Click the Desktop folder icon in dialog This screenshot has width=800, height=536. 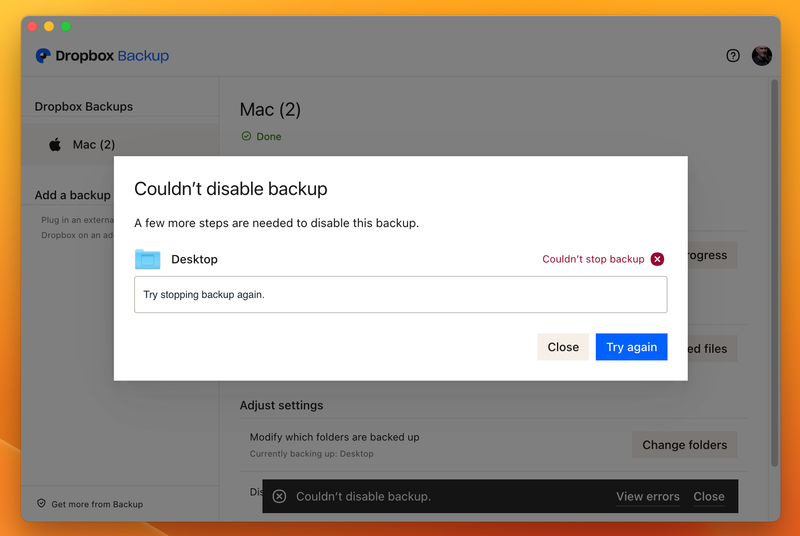[x=147, y=259]
